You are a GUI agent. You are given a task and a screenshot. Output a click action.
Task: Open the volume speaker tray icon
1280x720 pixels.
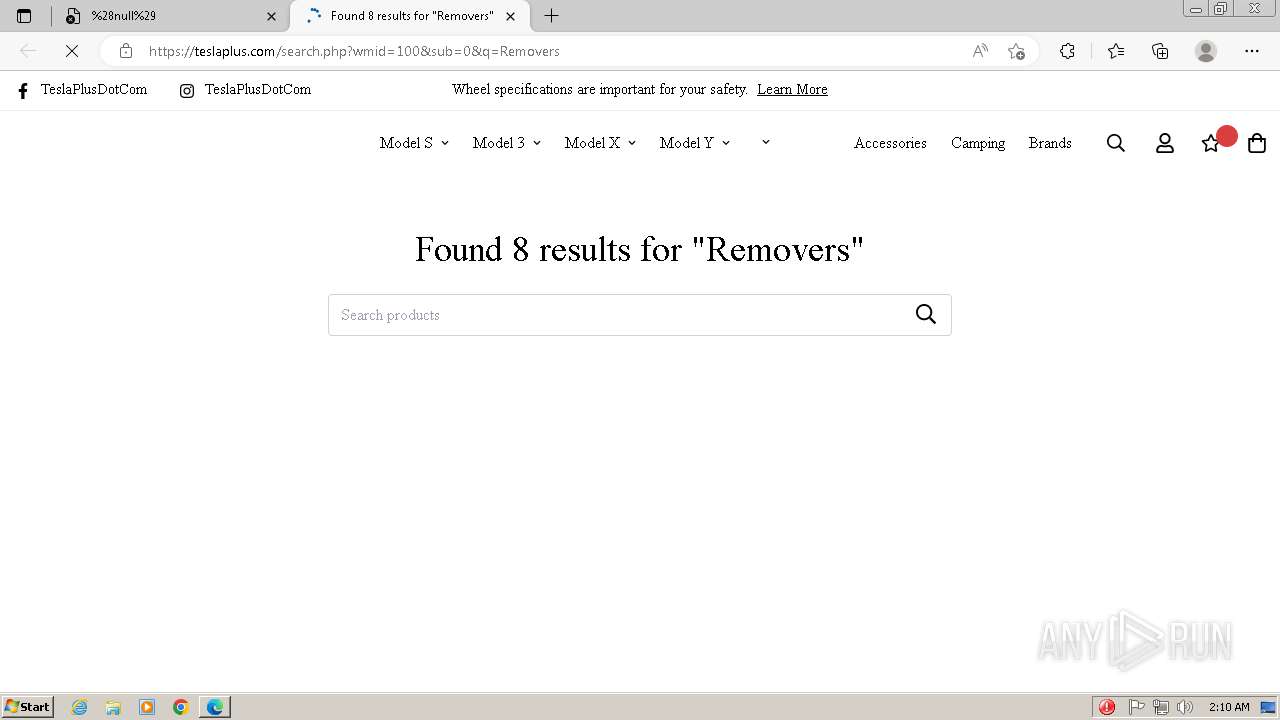point(1185,707)
